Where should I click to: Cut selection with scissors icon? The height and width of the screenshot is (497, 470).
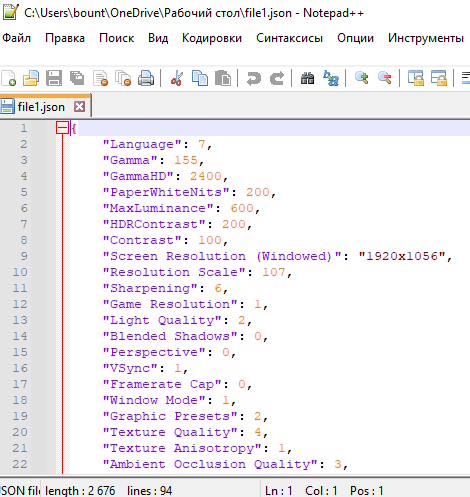(177, 78)
